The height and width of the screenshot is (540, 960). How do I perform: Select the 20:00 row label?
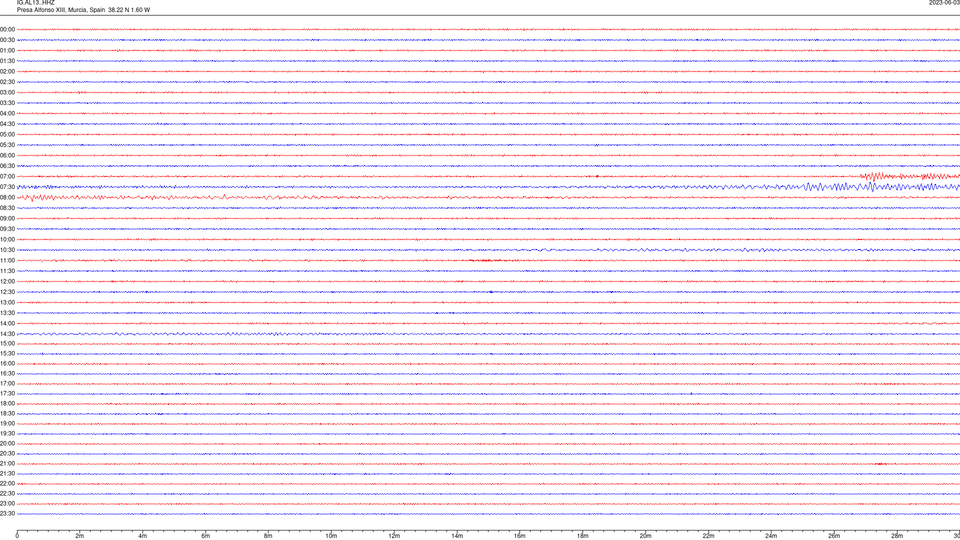click(7, 444)
